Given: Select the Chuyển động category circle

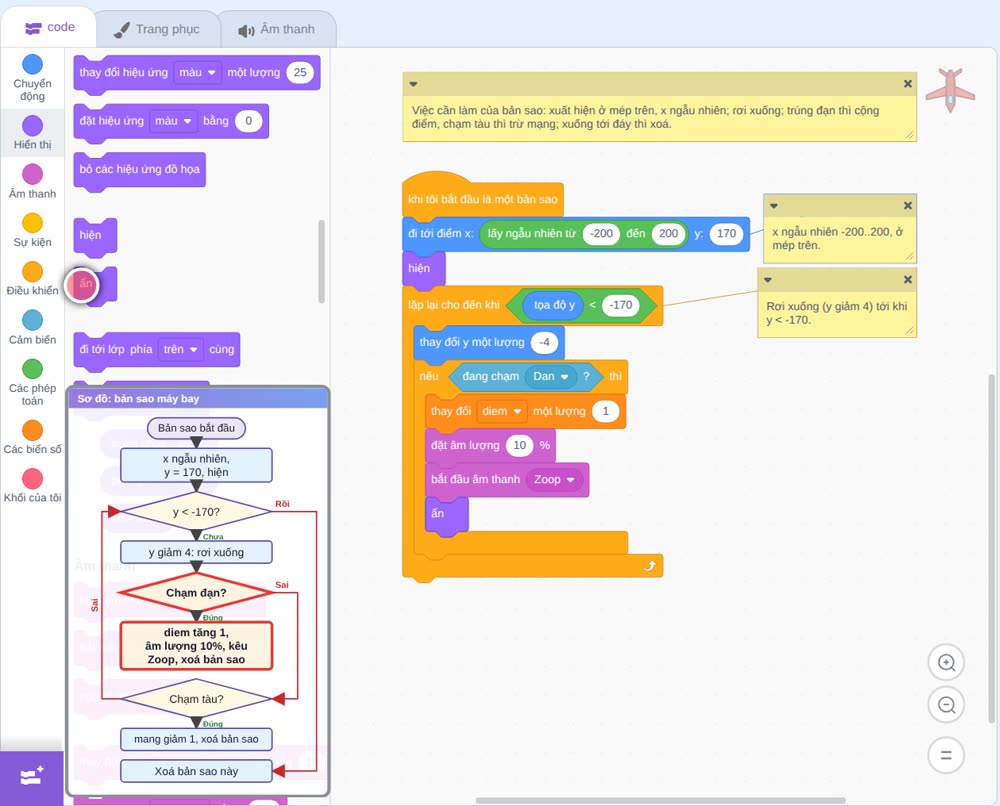Looking at the screenshot, I should point(33,64).
